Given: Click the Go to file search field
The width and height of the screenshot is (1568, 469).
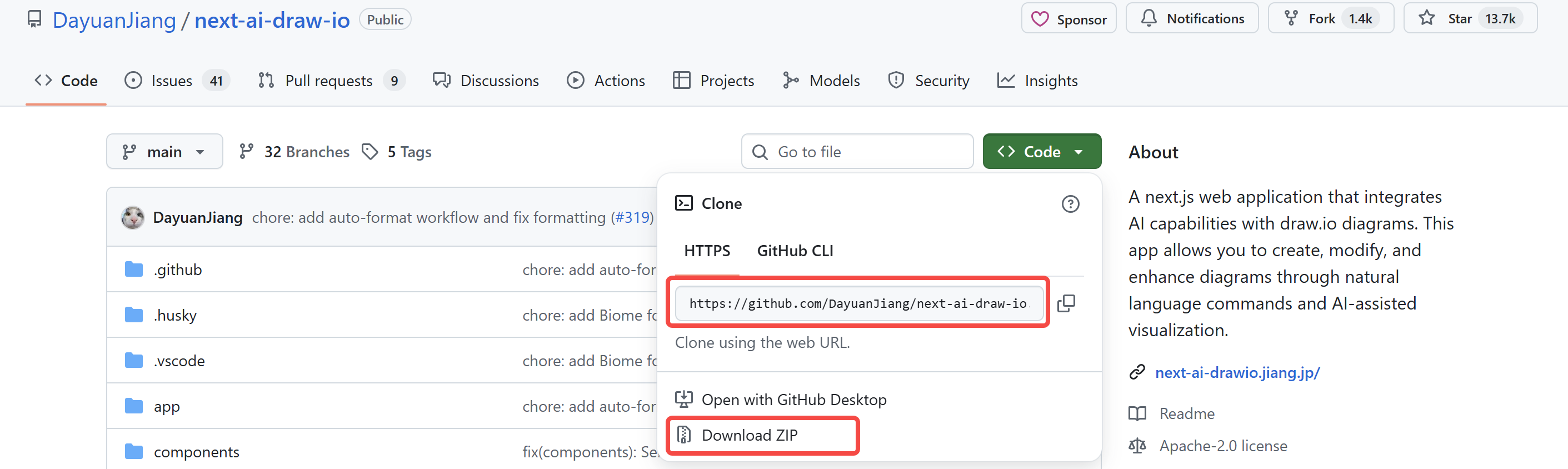Looking at the screenshot, I should (857, 151).
